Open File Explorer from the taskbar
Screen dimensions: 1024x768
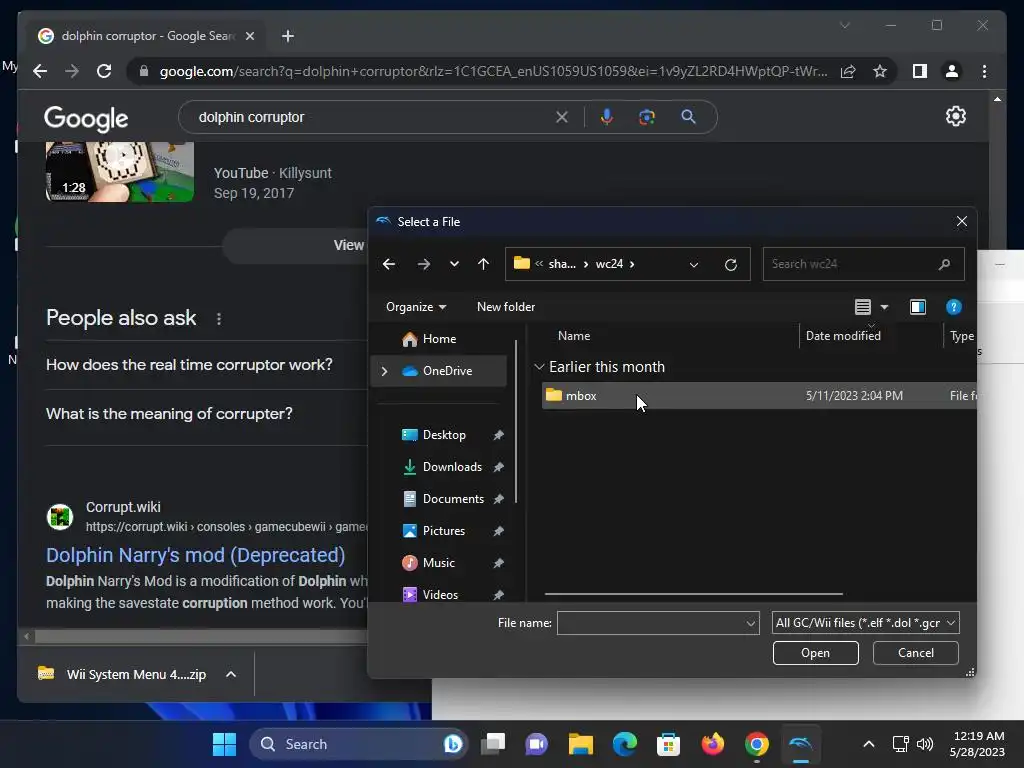pos(581,744)
